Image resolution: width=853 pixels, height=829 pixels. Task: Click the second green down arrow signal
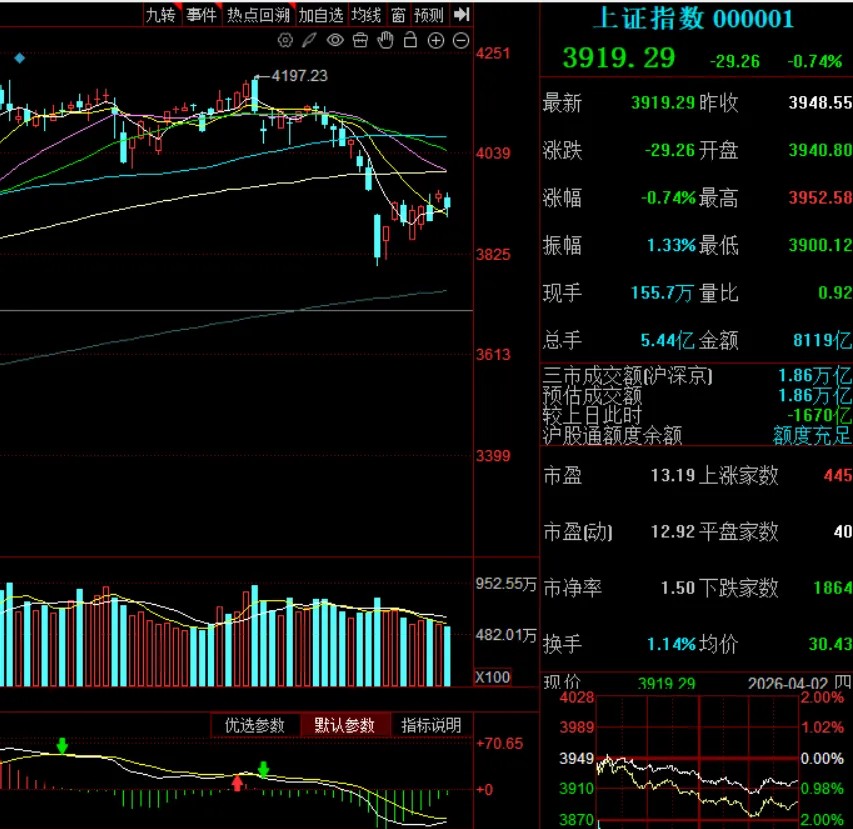tap(263, 769)
